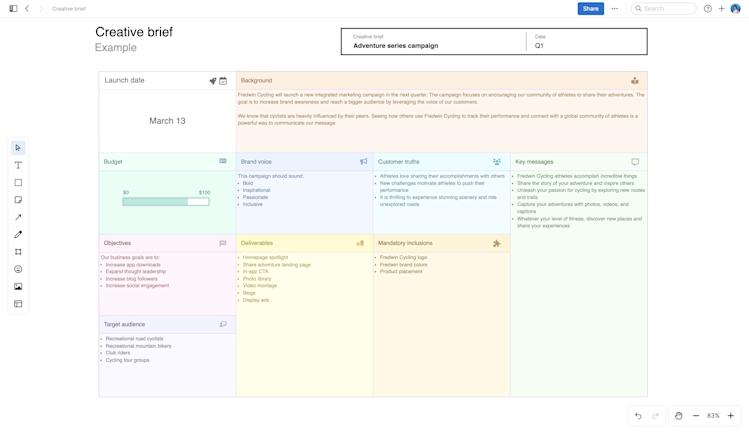Click 'Creative brief' breadcrumb in top bar

69,9
